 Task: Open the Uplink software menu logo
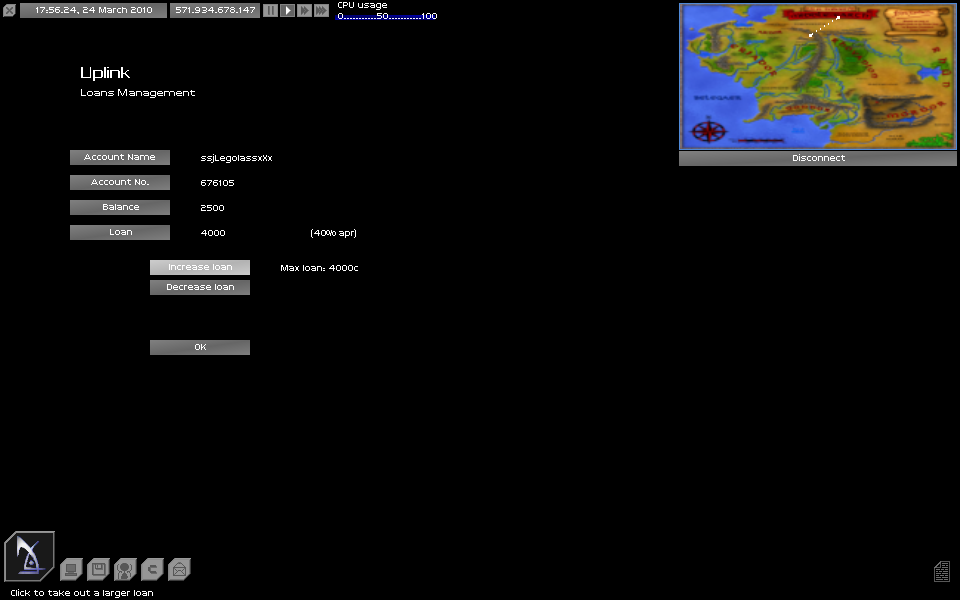pos(29,556)
